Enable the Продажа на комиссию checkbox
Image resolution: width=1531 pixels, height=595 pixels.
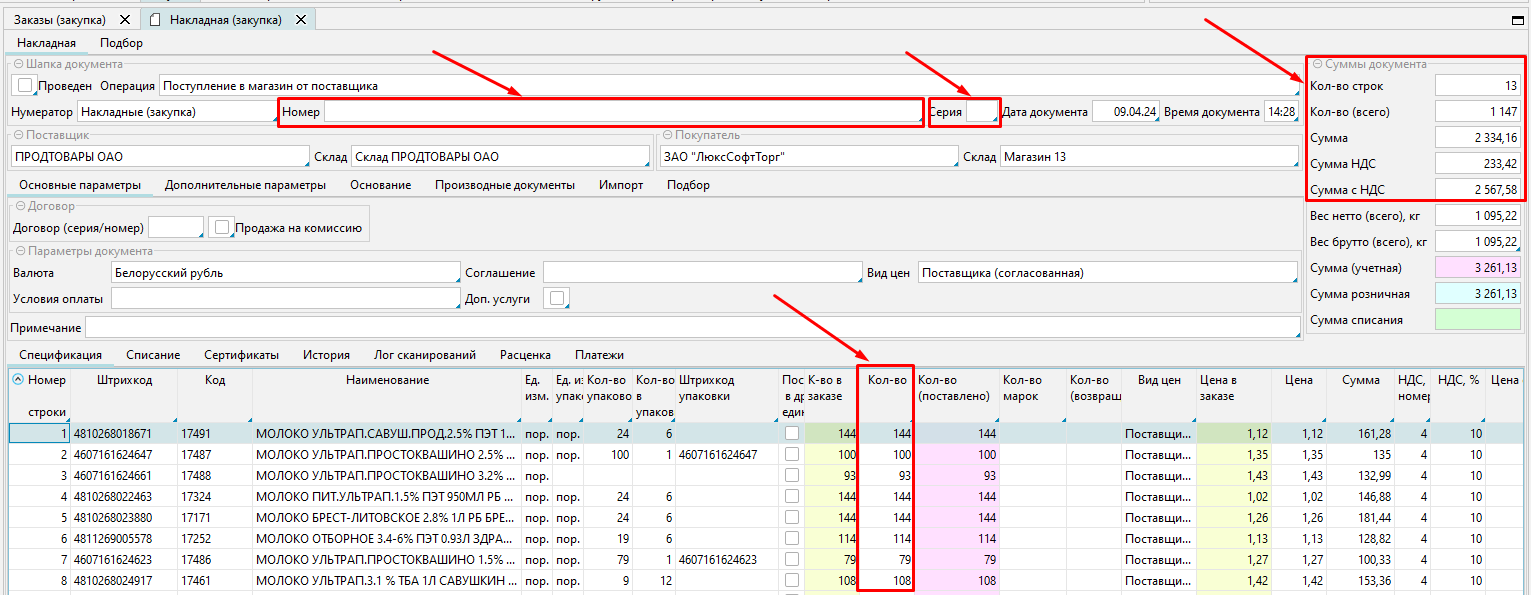(x=222, y=228)
